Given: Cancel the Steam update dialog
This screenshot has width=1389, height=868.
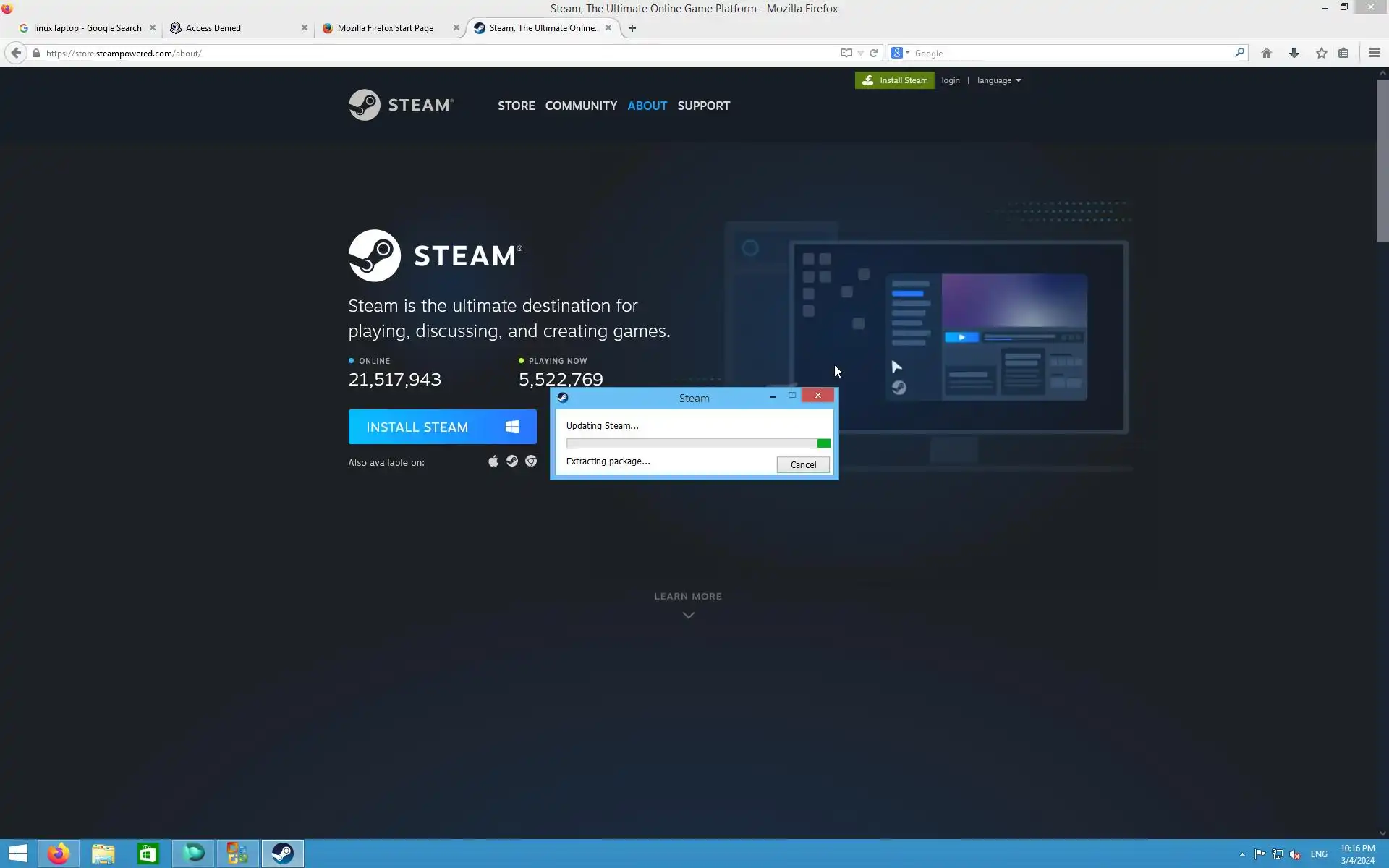Looking at the screenshot, I should point(802,464).
